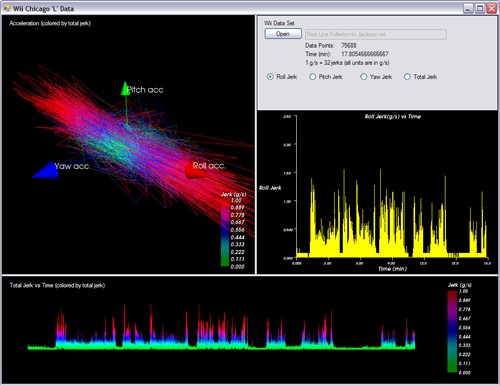Select the Pitch Jerk radio button

click(312, 77)
